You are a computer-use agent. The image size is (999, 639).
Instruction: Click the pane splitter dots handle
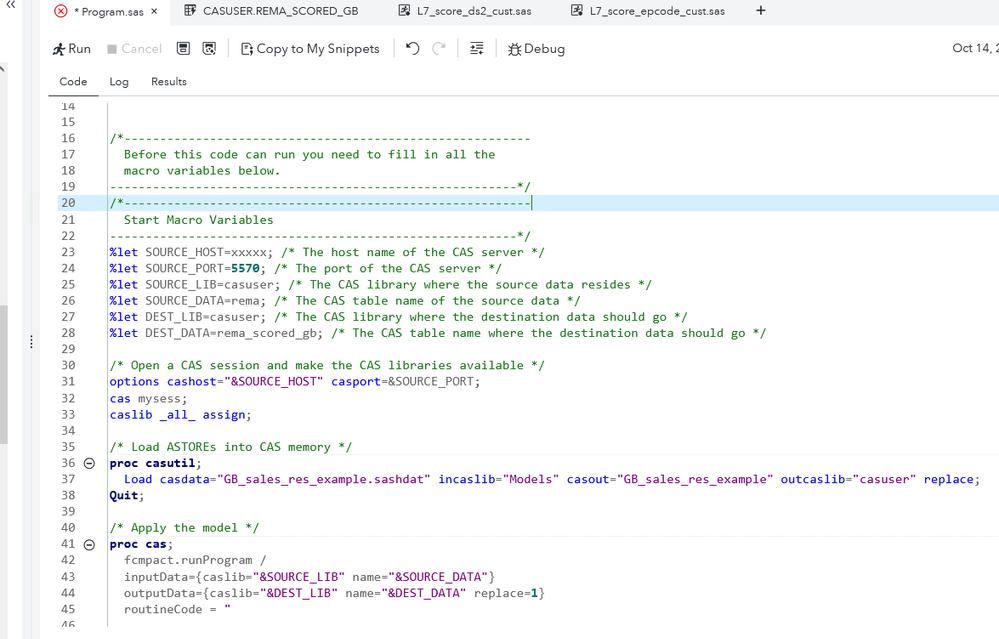click(x=31, y=342)
